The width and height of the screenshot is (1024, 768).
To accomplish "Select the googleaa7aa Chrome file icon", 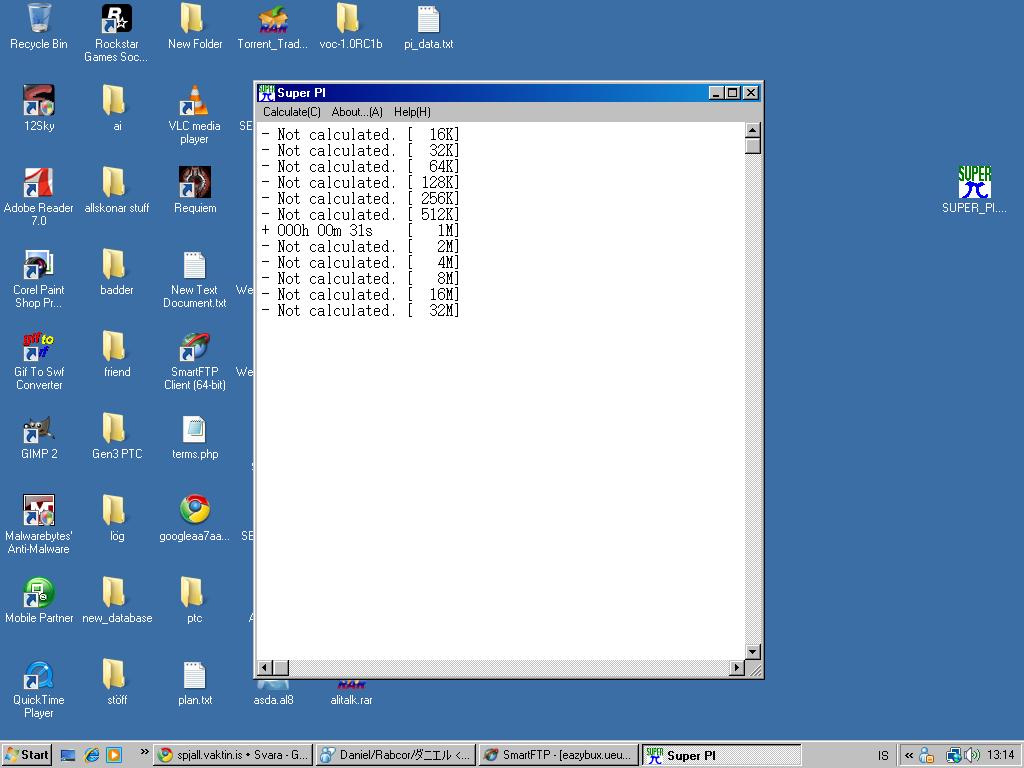I will 194,510.
